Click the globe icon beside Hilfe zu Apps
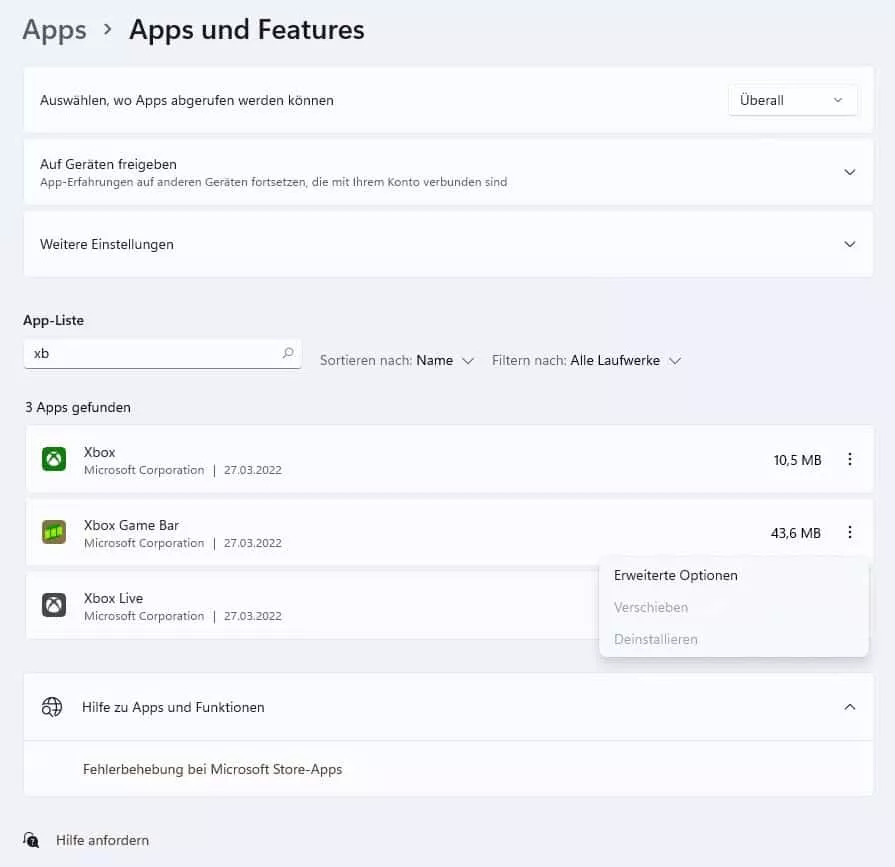 pos(52,707)
